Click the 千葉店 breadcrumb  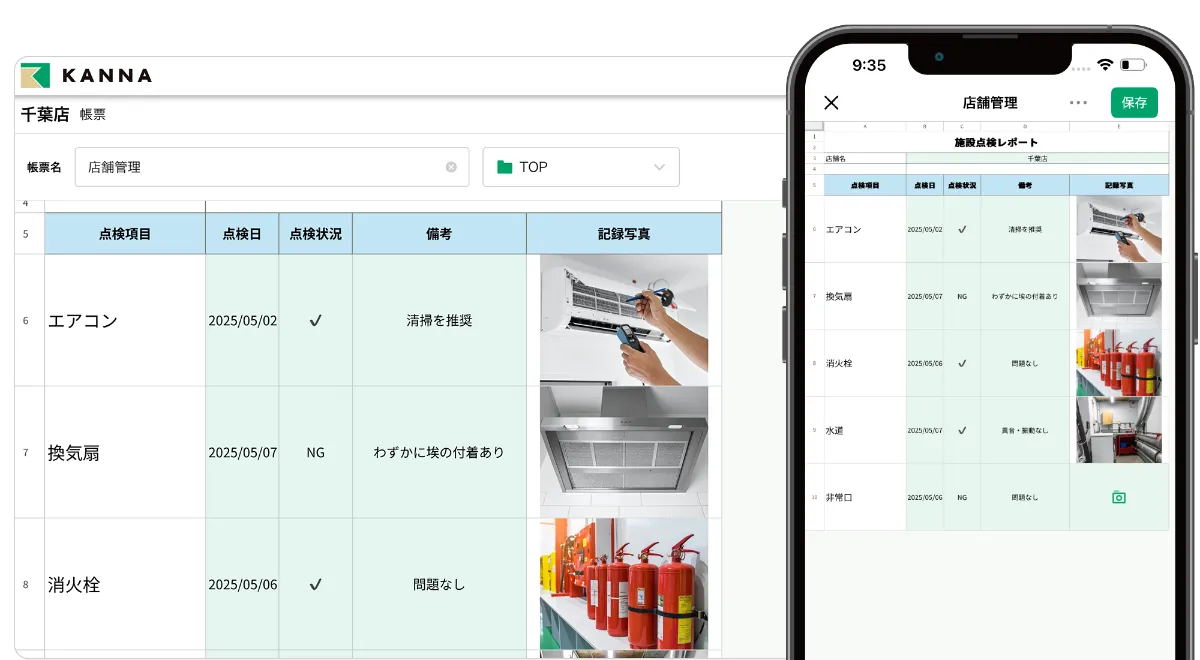[x=45, y=114]
